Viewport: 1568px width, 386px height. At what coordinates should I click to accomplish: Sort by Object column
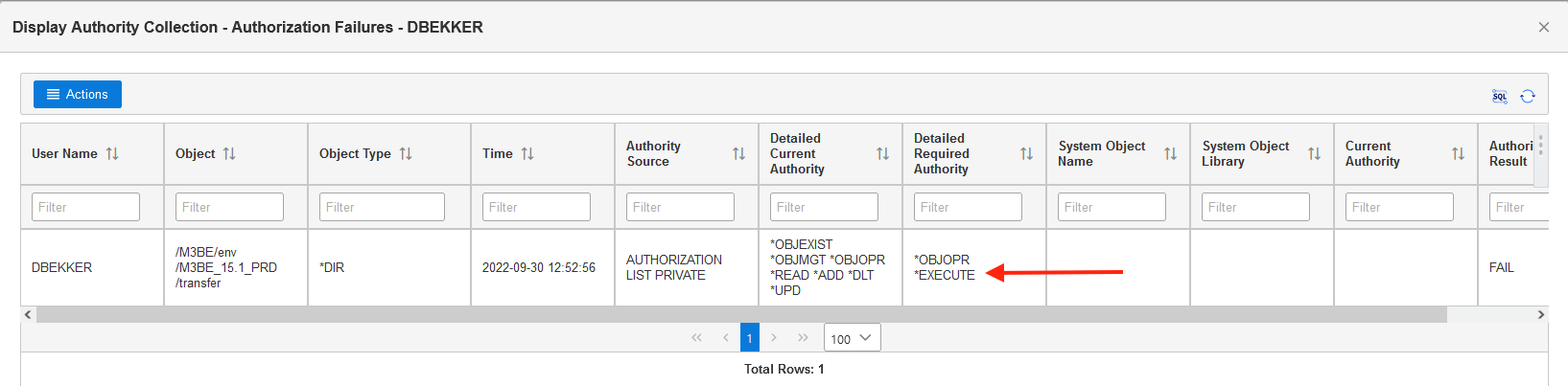(229, 153)
